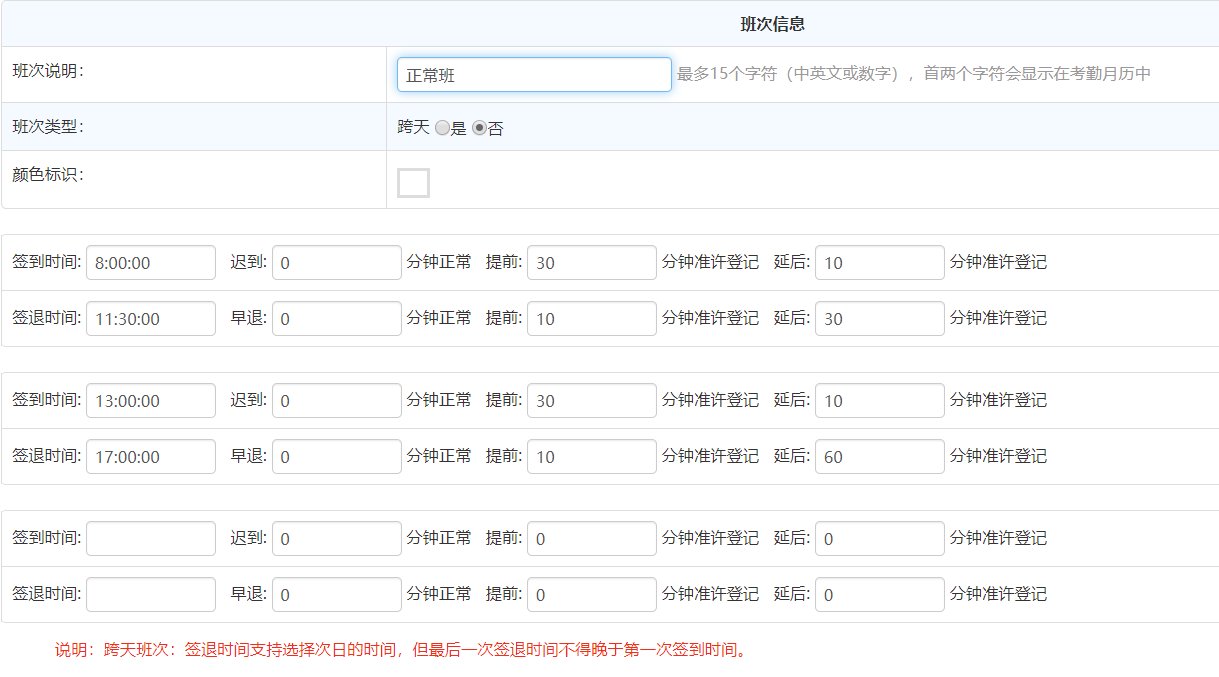Select the 提前 field in the last 签退时间 row
1219x677 pixels.
[592, 595]
